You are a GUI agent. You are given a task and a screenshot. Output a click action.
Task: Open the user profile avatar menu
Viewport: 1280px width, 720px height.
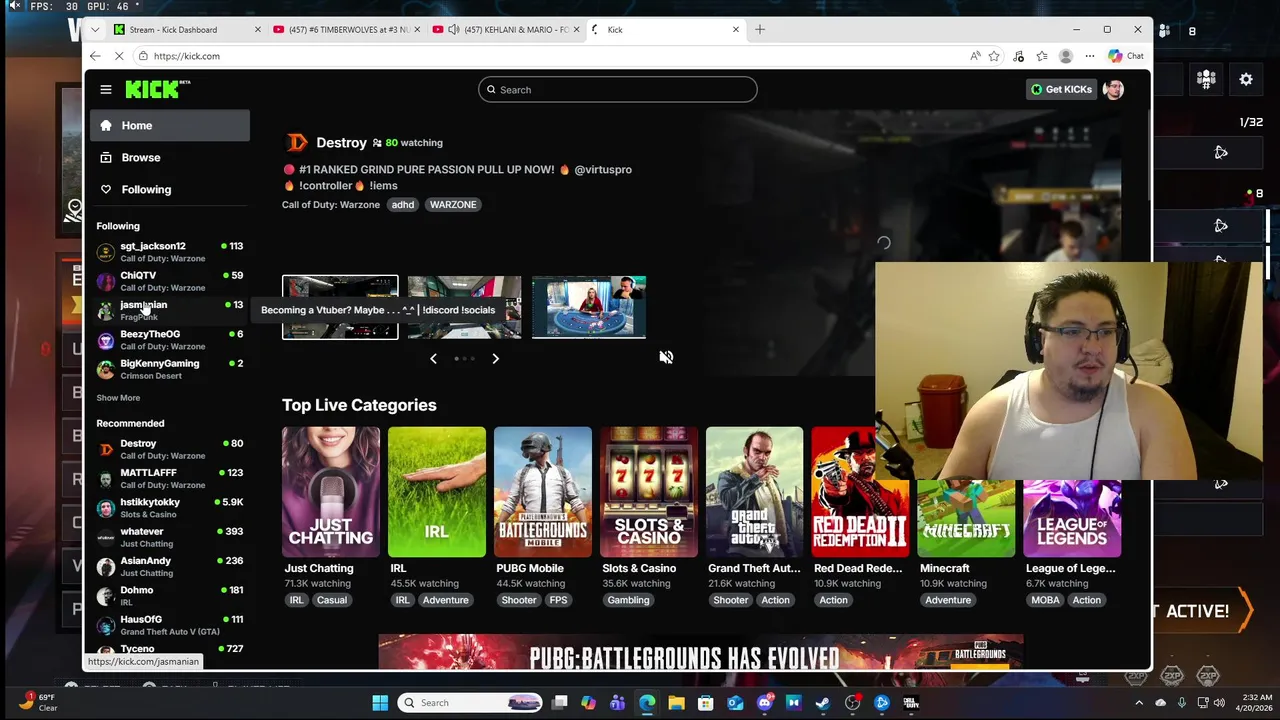pyautogui.click(x=1113, y=90)
